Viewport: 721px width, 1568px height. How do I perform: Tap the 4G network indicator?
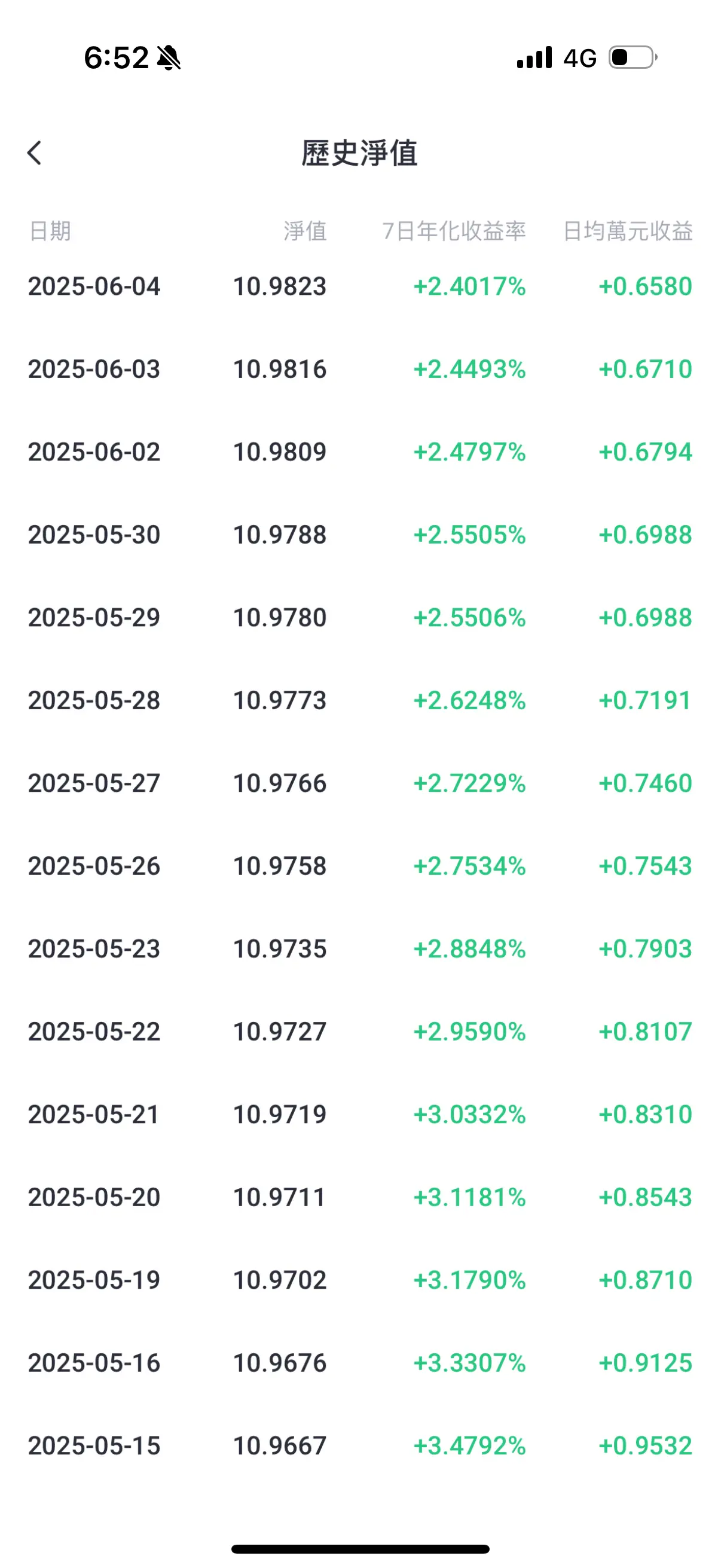click(x=580, y=59)
